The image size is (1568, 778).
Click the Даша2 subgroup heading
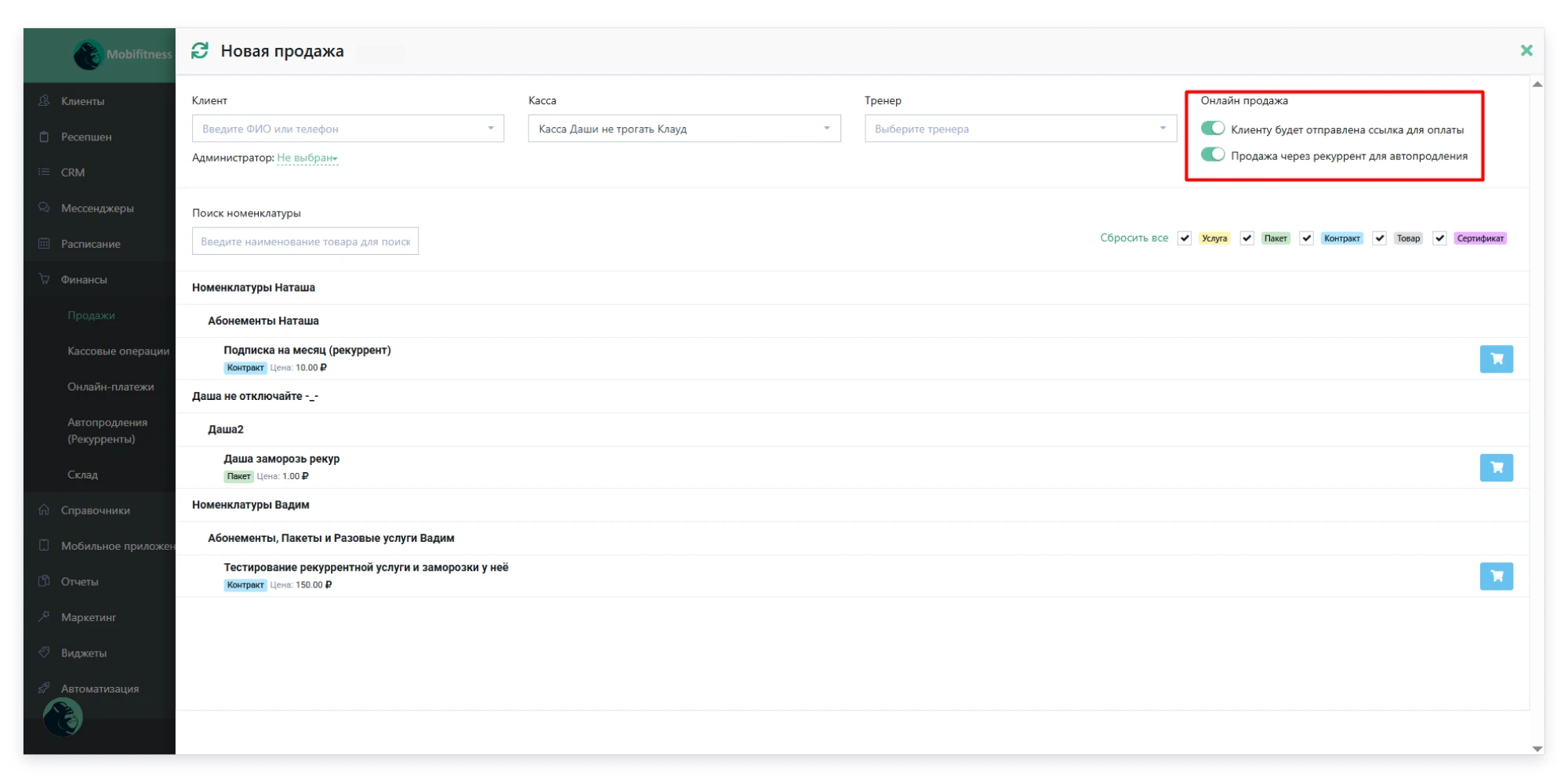pos(226,430)
